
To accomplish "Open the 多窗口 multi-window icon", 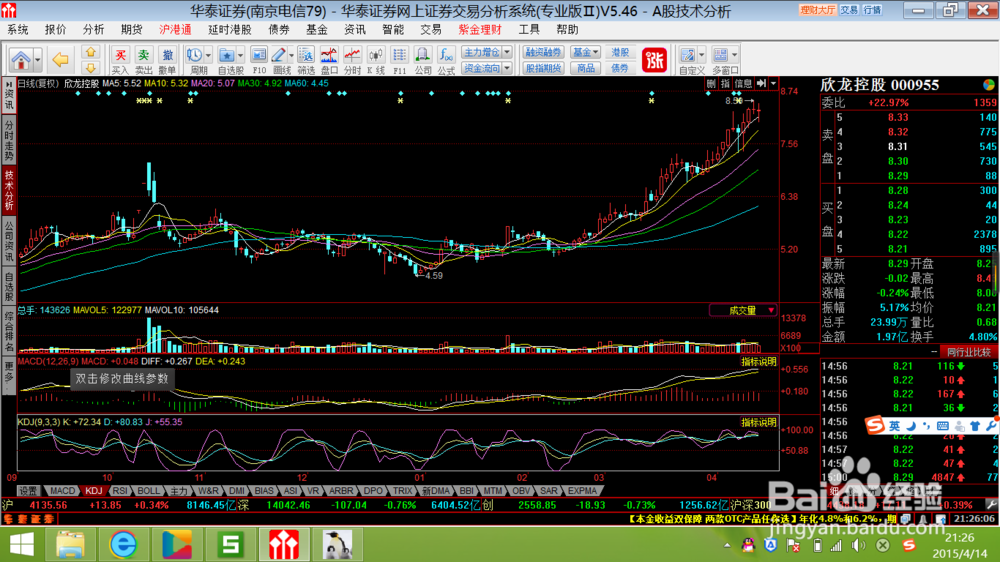I will pos(720,55).
